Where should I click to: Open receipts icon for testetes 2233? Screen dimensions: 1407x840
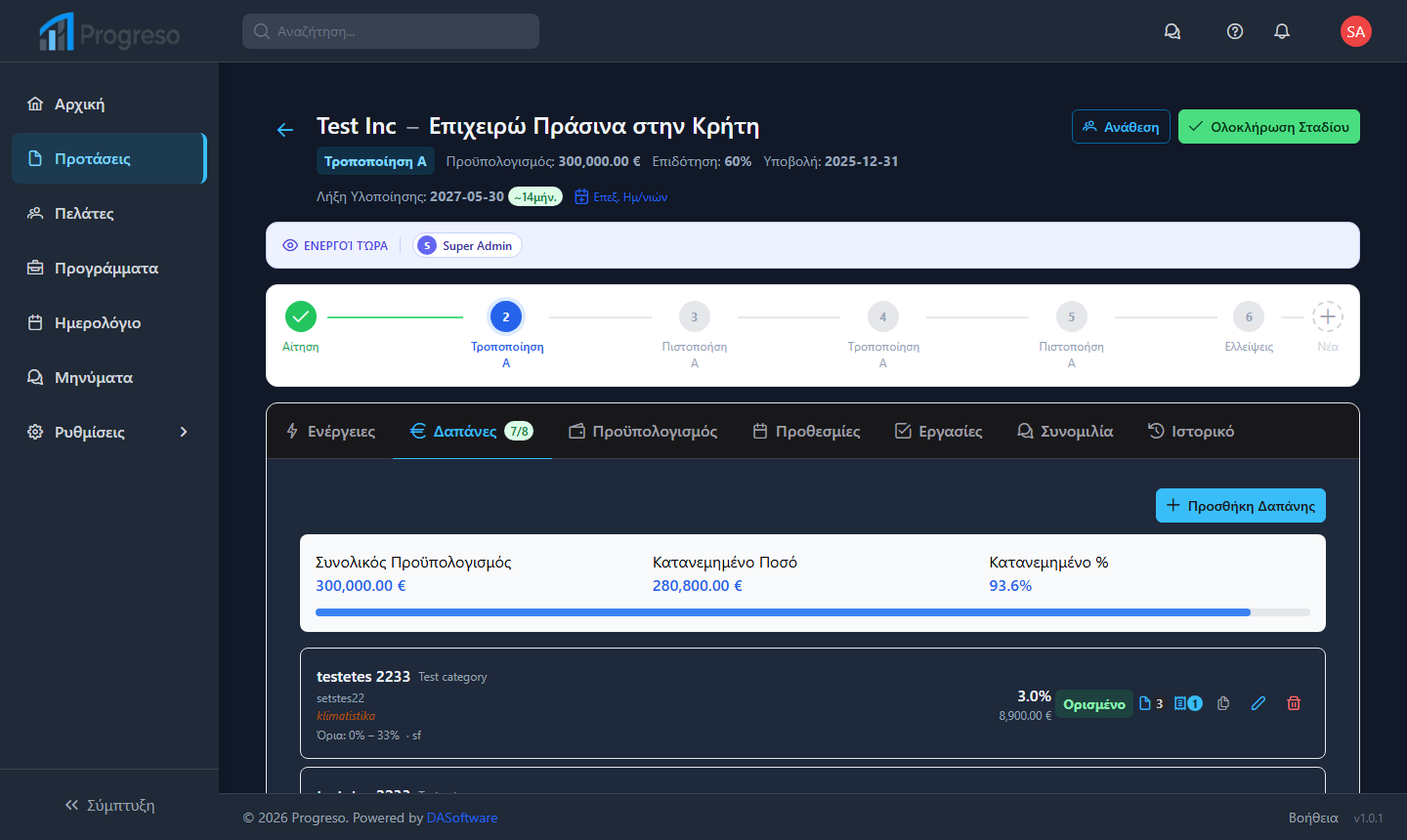pyautogui.click(x=1187, y=703)
